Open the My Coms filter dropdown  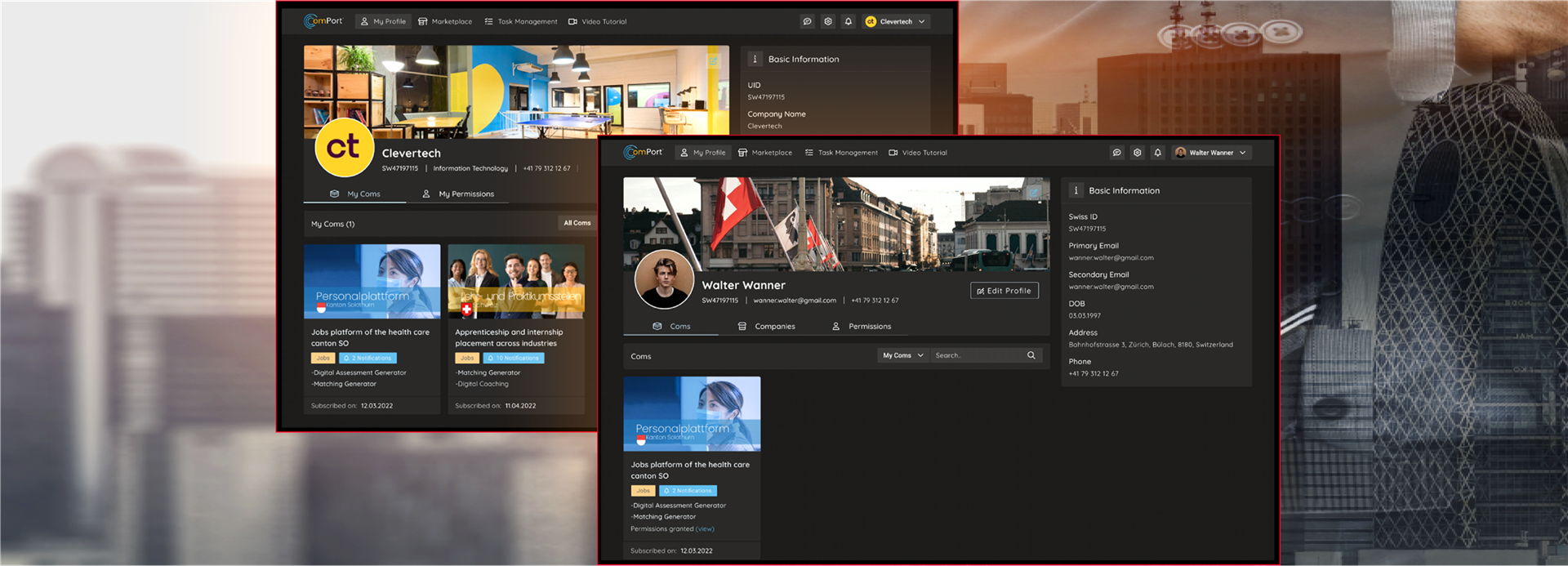pyautogui.click(x=902, y=355)
